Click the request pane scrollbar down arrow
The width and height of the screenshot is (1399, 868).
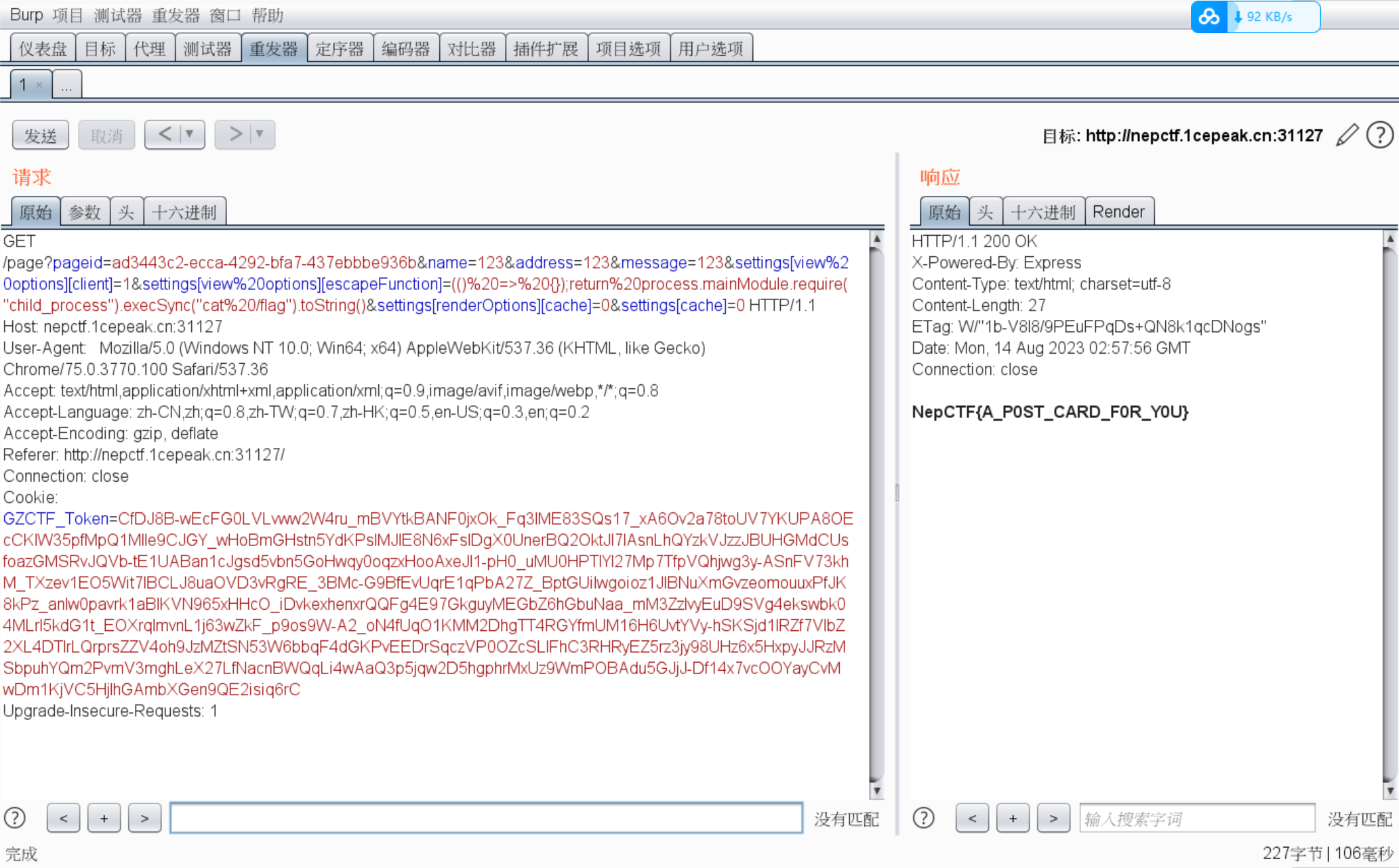point(876,790)
